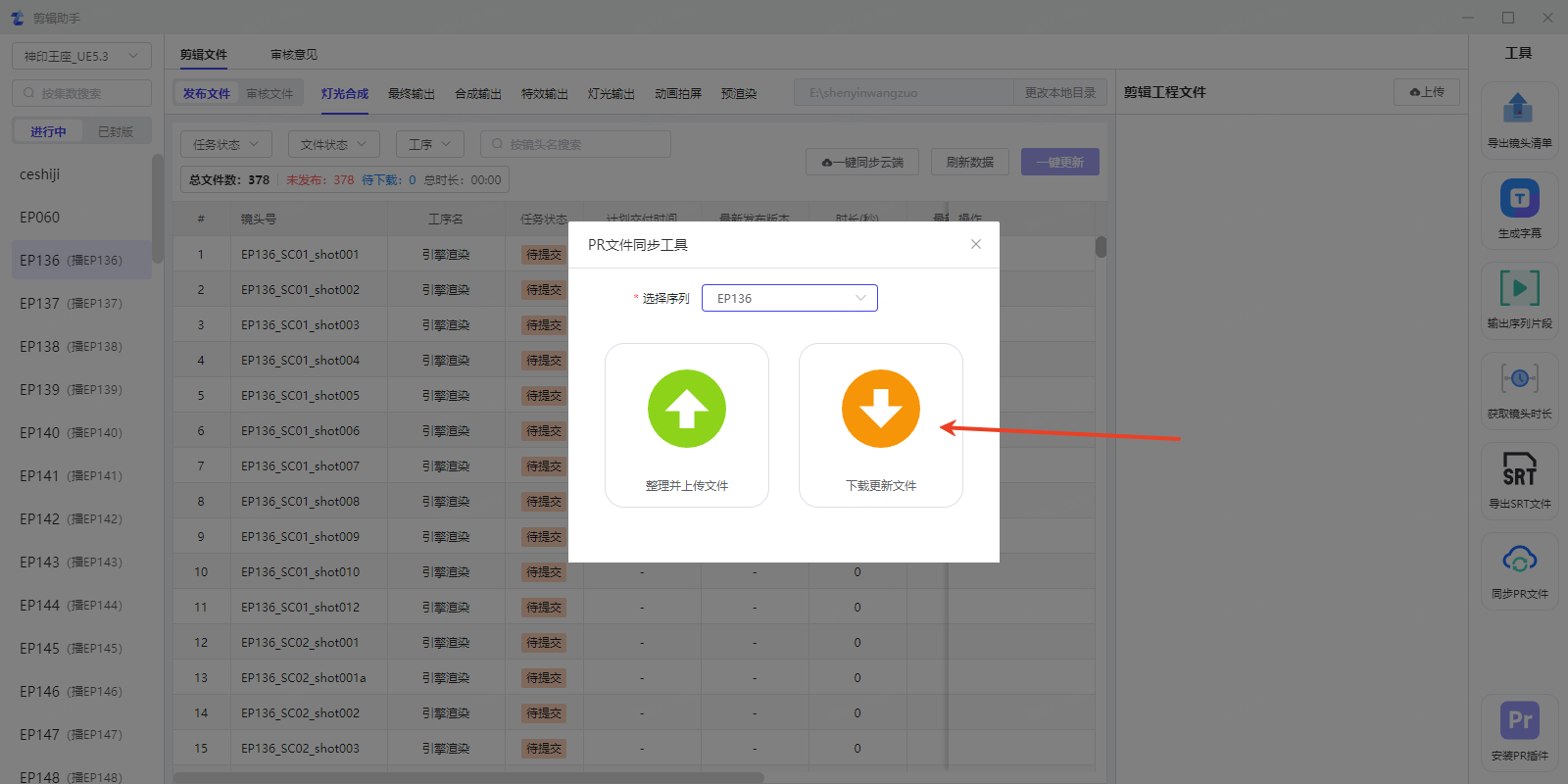The width and height of the screenshot is (1568, 784).
Task: Switch to the review comments tab
Action: pos(294,55)
